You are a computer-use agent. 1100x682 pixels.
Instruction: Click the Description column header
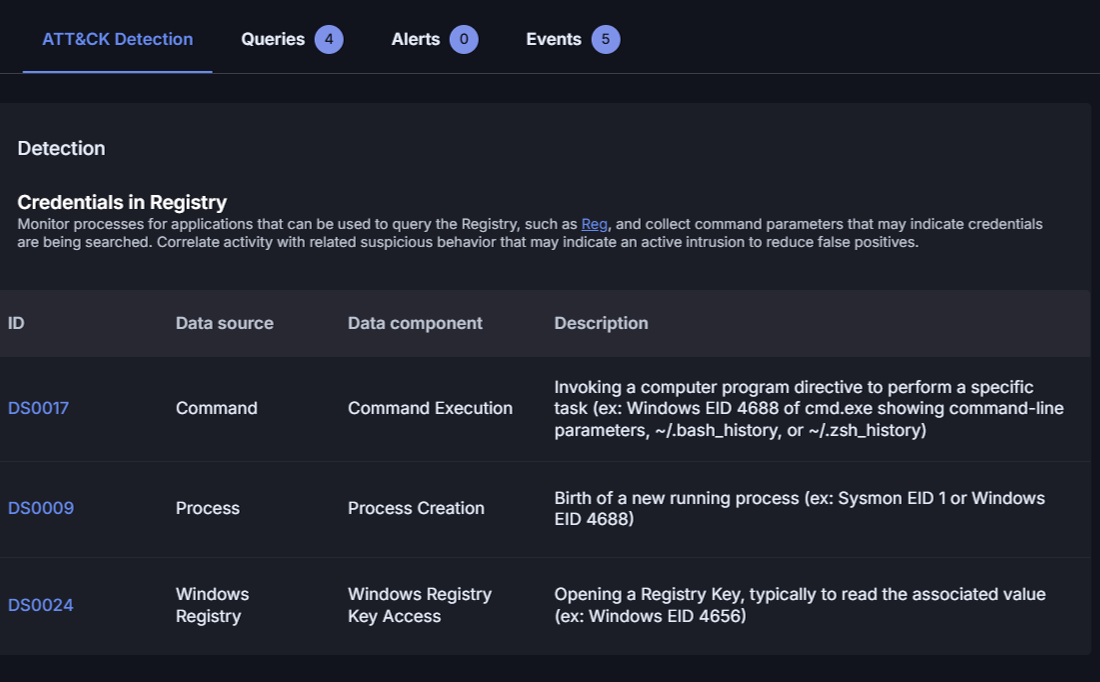click(x=601, y=323)
